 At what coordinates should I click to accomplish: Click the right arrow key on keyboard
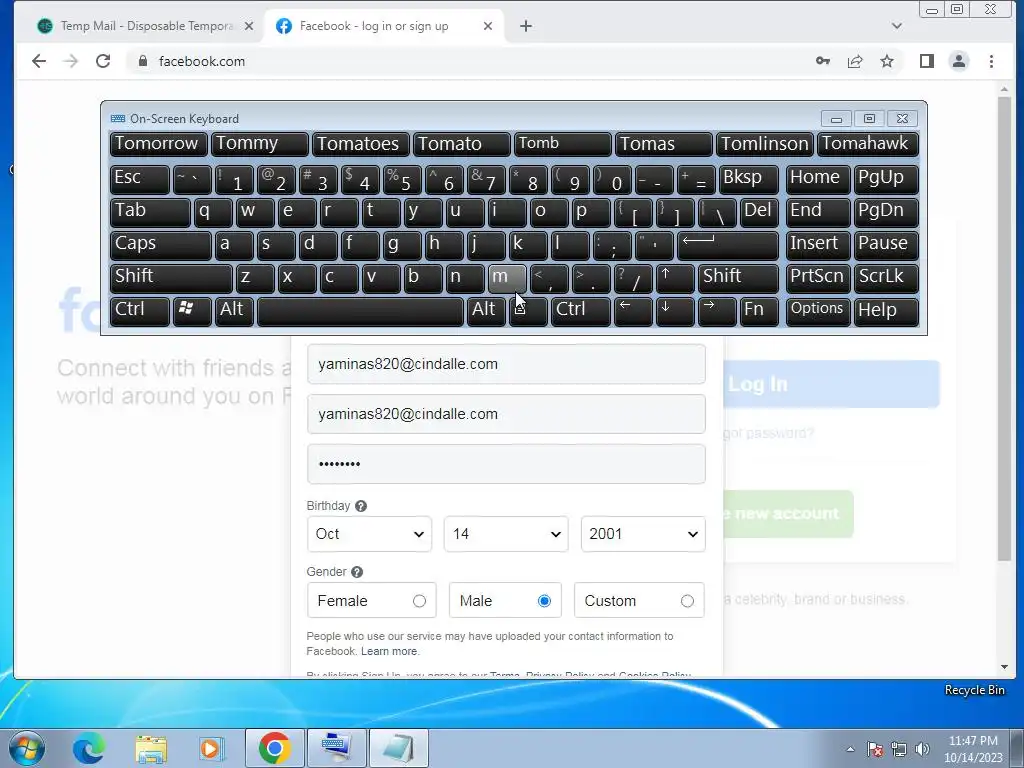pyautogui.click(x=716, y=311)
